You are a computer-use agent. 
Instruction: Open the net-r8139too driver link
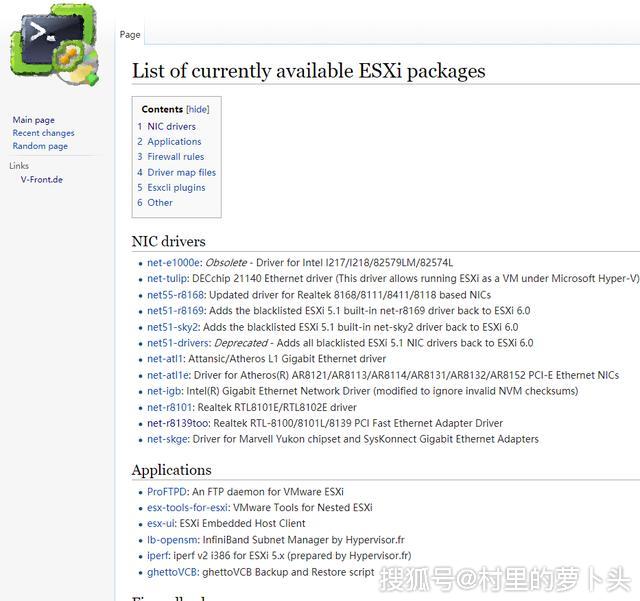point(178,424)
